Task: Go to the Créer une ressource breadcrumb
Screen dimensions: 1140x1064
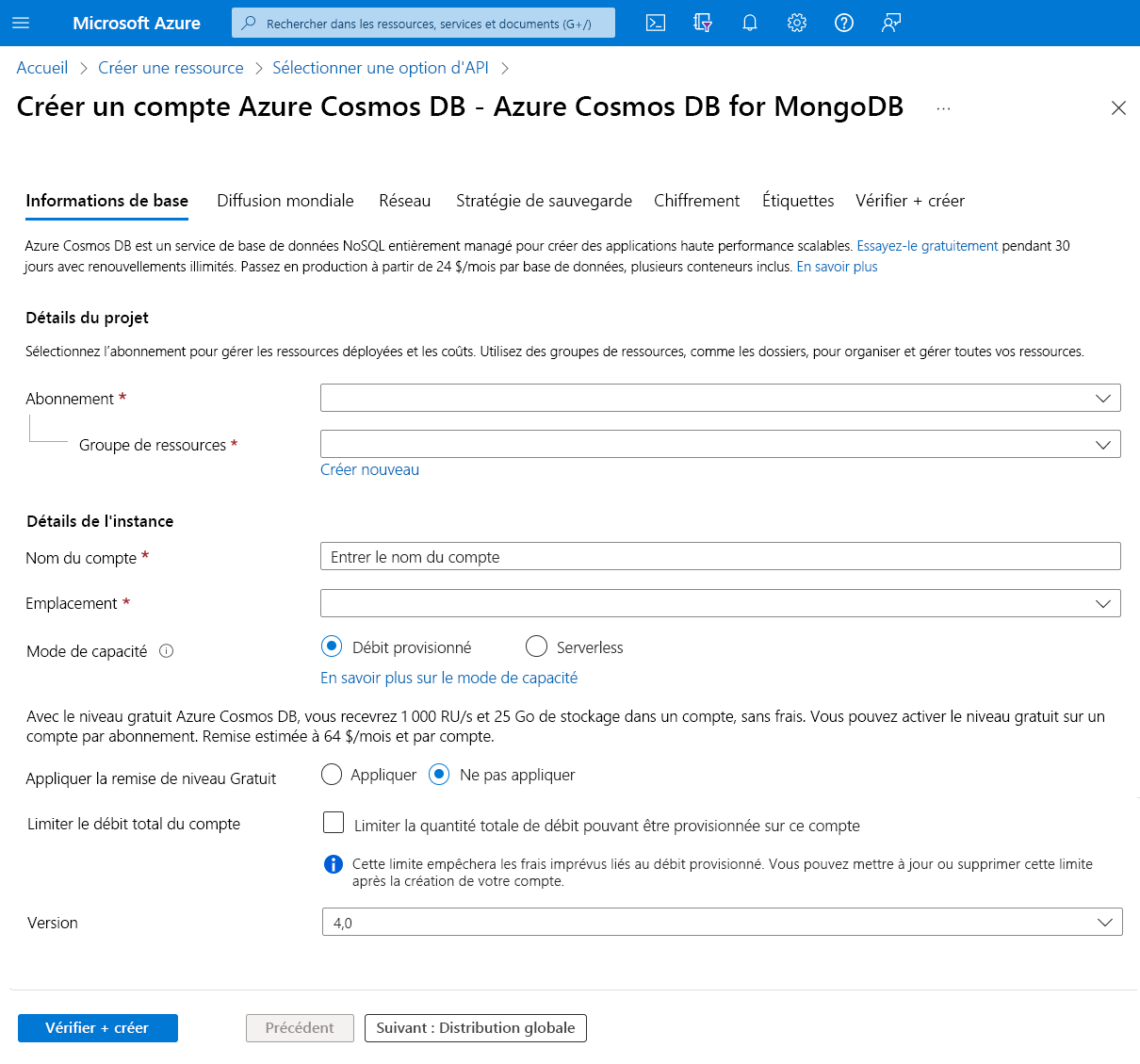Action: pos(171,68)
